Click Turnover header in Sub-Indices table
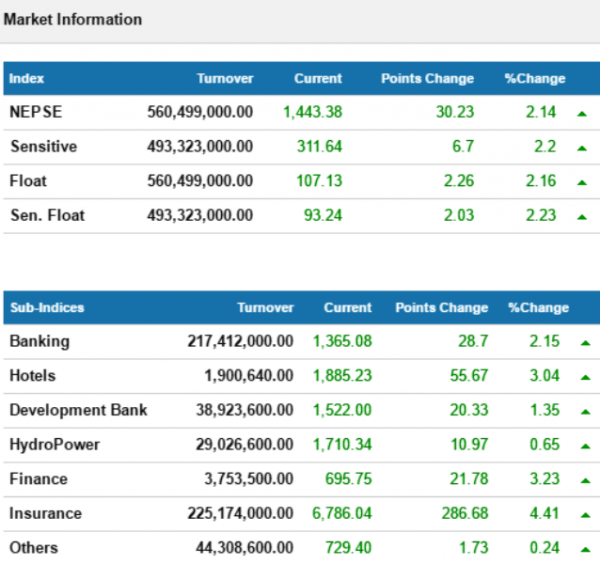Image resolution: width=600 pixels, height=564 pixels. pyautogui.click(x=266, y=308)
